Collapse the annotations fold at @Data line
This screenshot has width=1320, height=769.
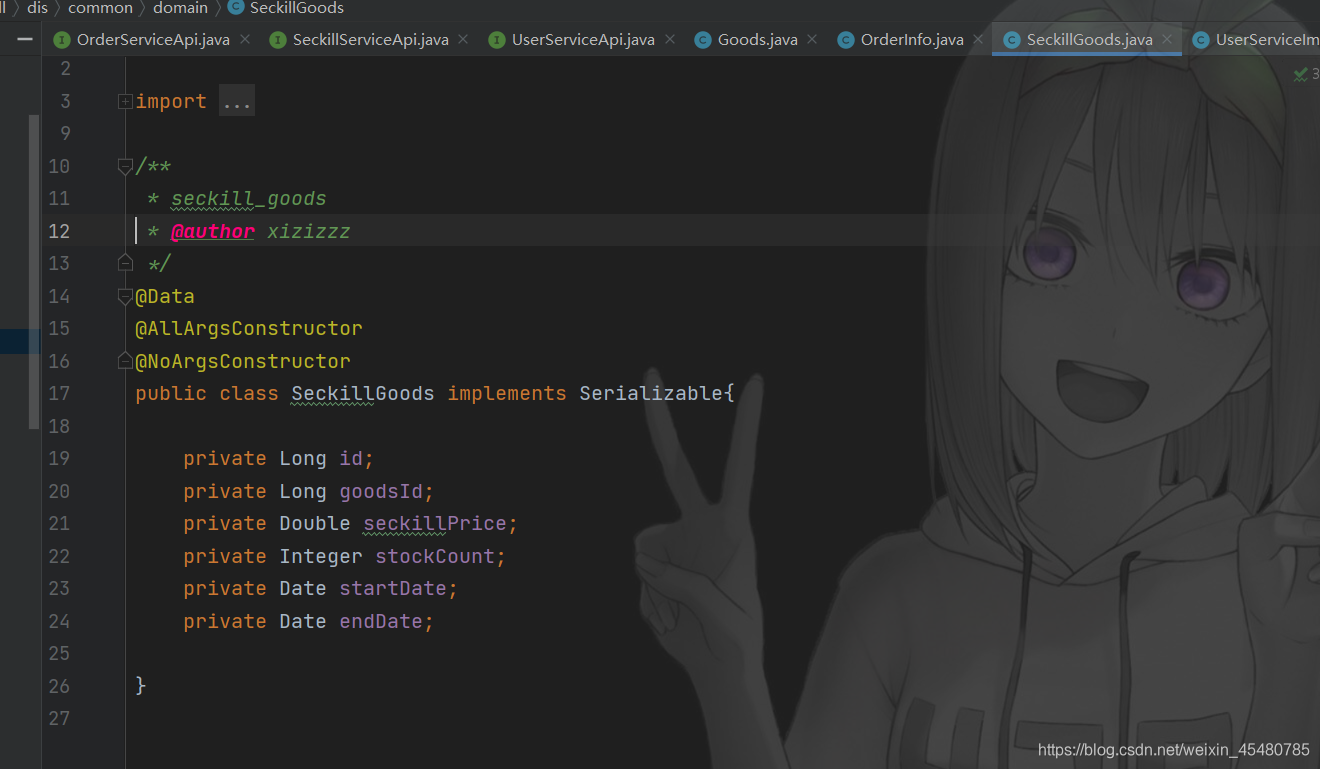125,296
